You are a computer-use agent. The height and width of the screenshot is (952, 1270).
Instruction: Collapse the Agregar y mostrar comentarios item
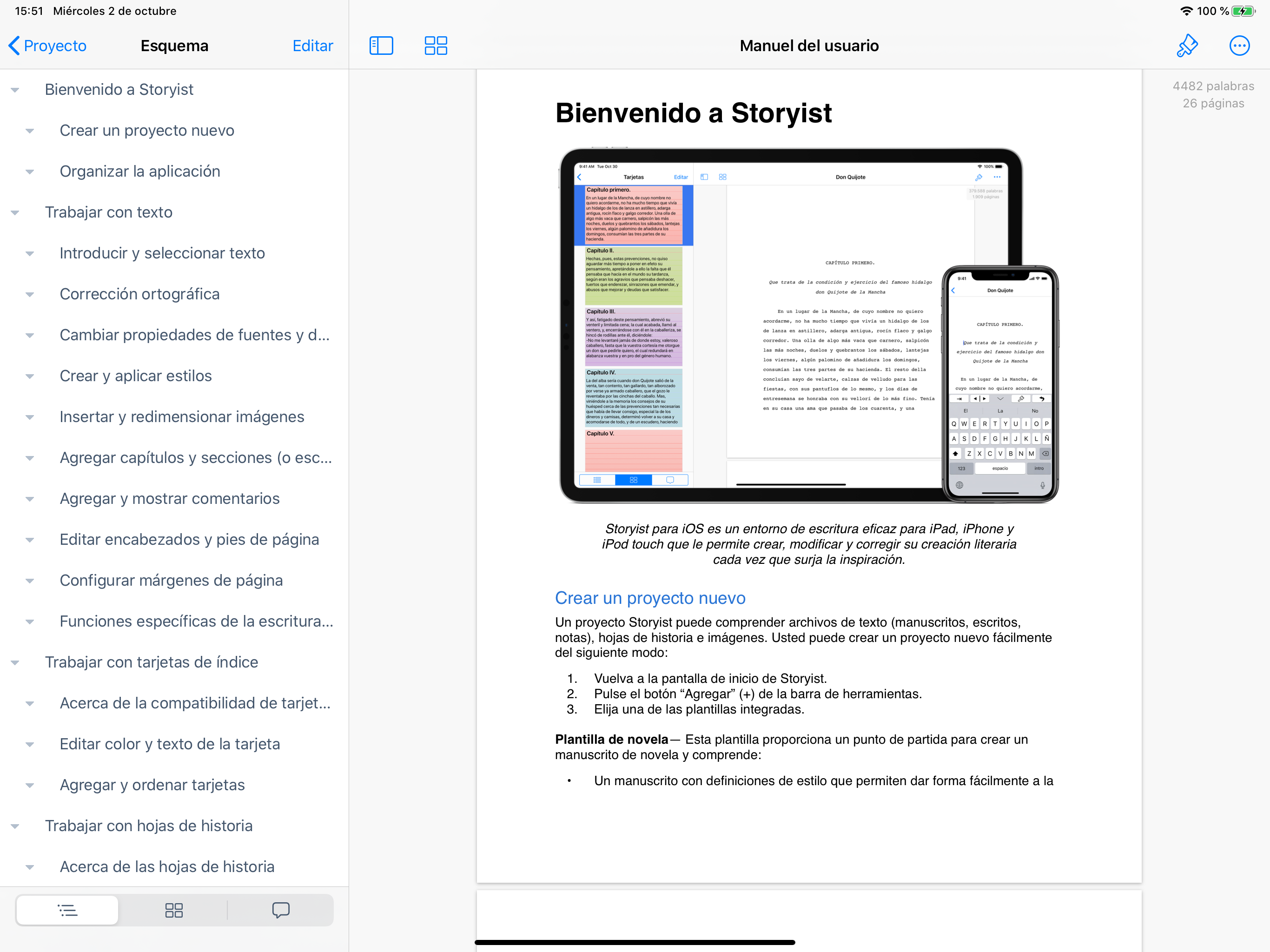tap(30, 499)
